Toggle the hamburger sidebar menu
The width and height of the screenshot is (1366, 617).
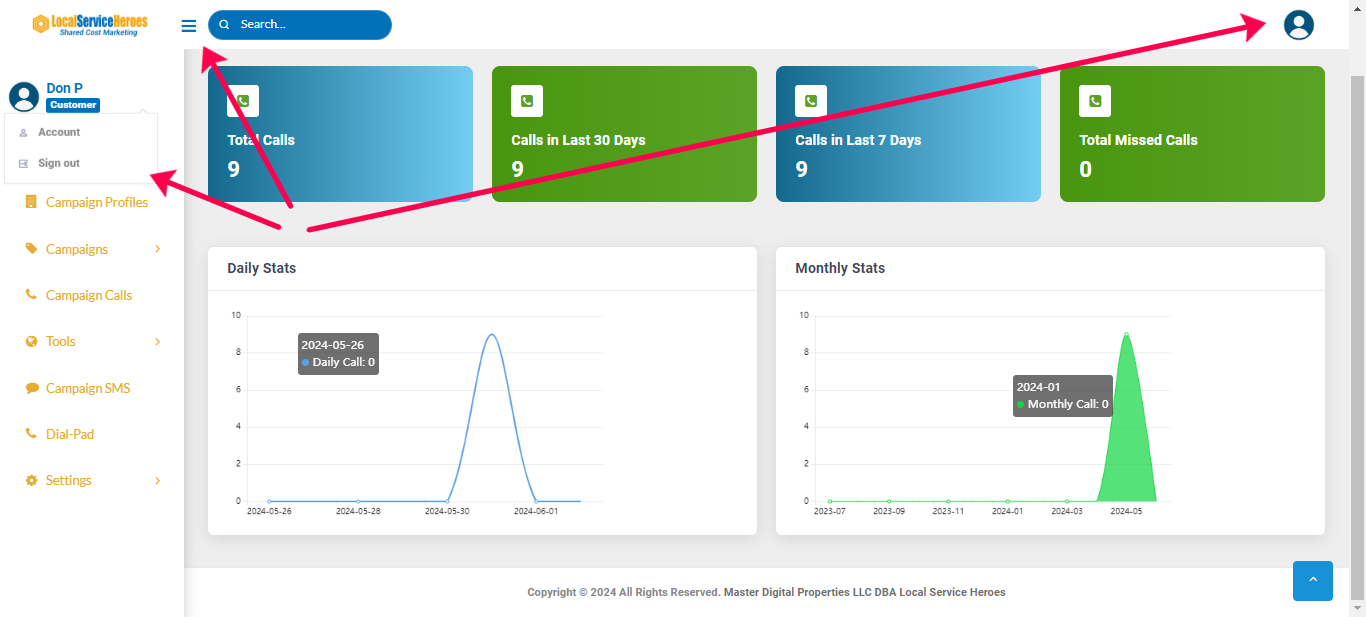point(189,26)
